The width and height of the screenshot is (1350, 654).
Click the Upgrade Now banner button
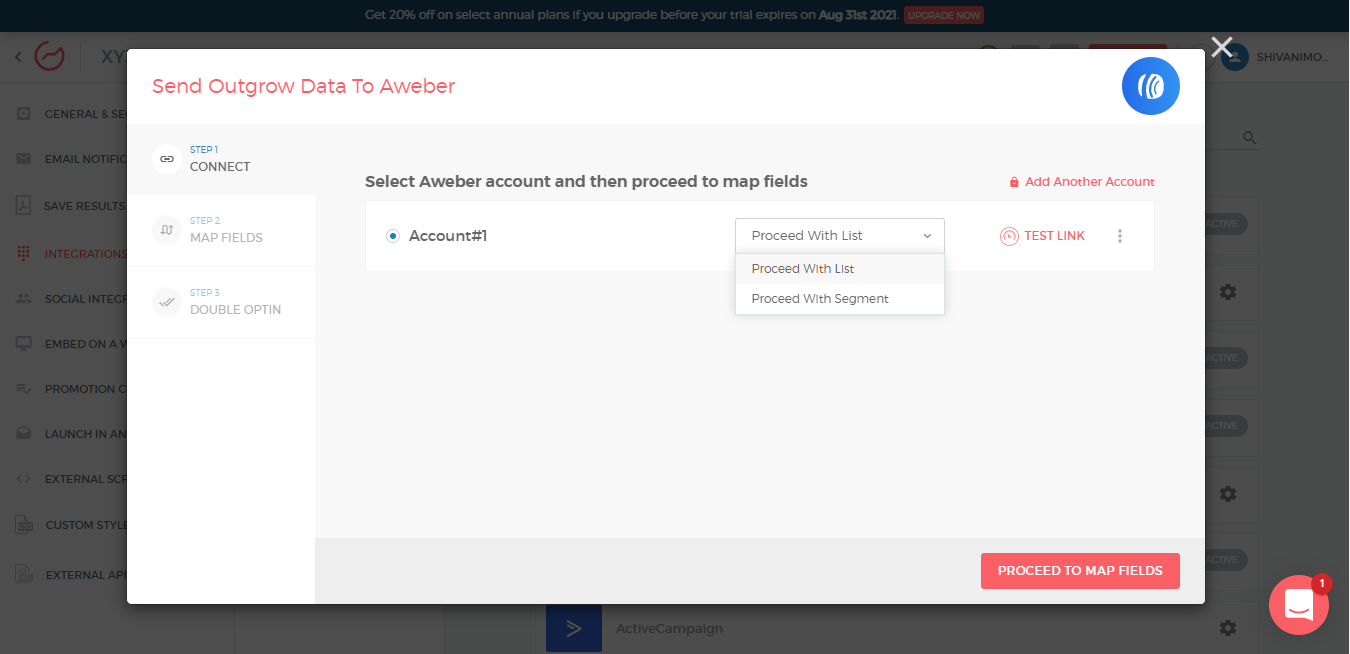pyautogui.click(x=943, y=15)
